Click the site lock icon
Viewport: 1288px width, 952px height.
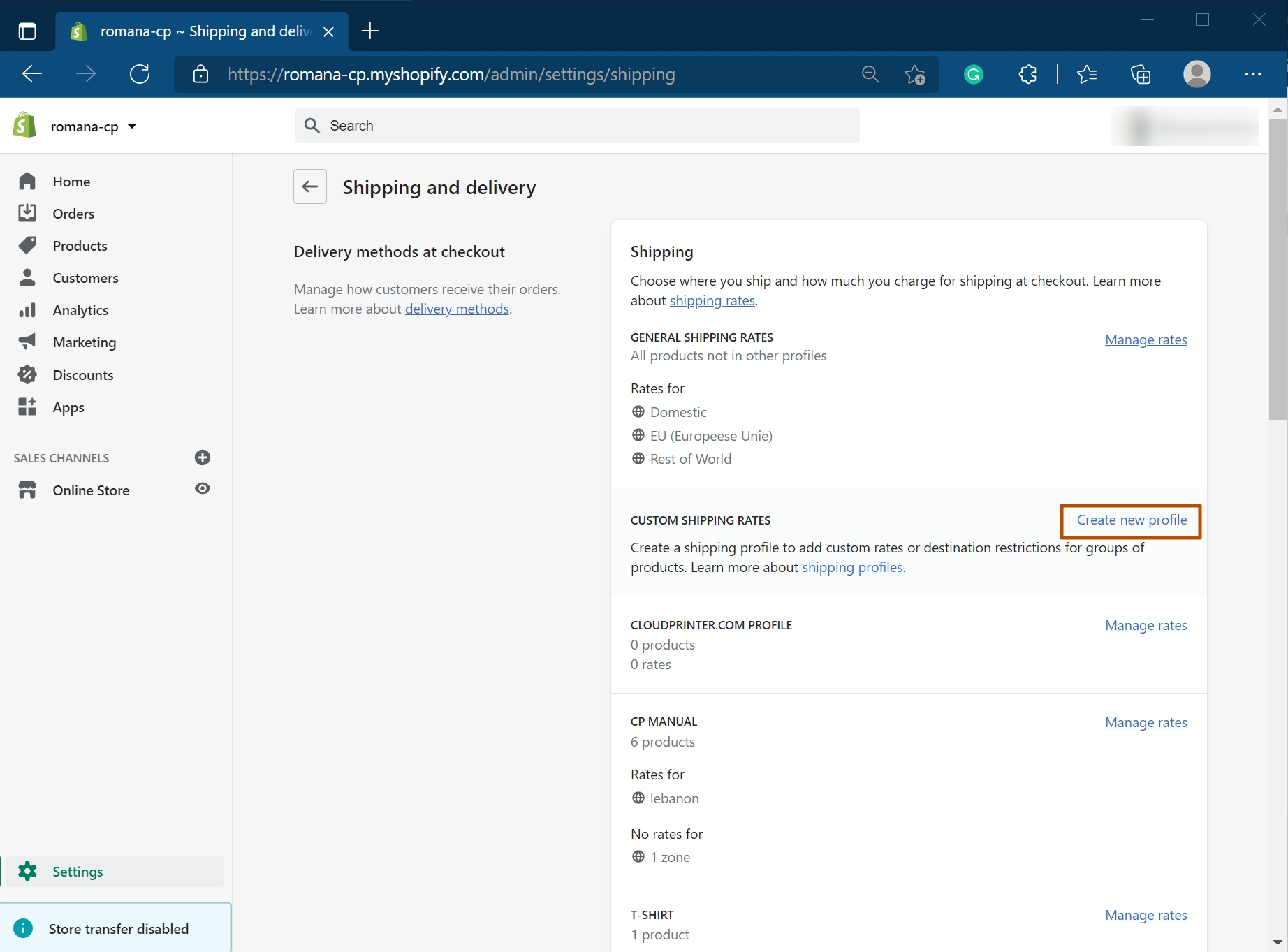pyautogui.click(x=200, y=74)
